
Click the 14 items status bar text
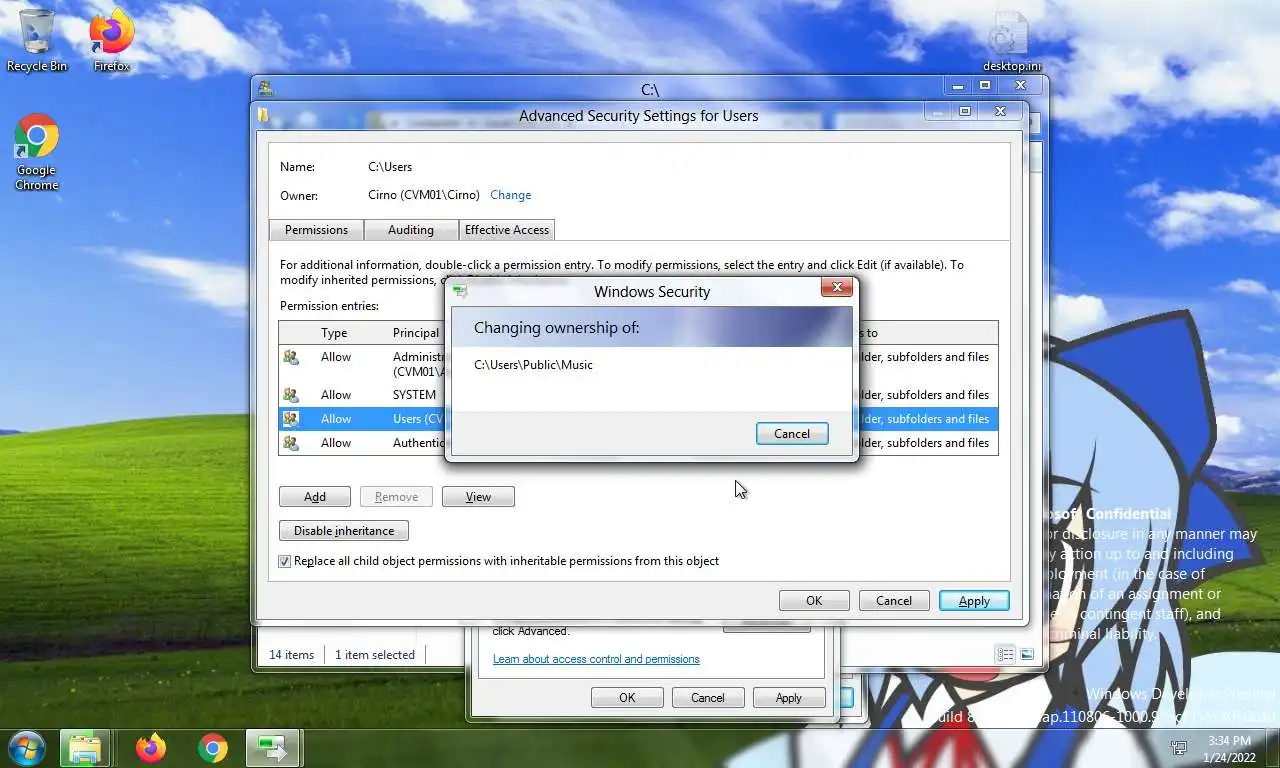tap(291, 655)
